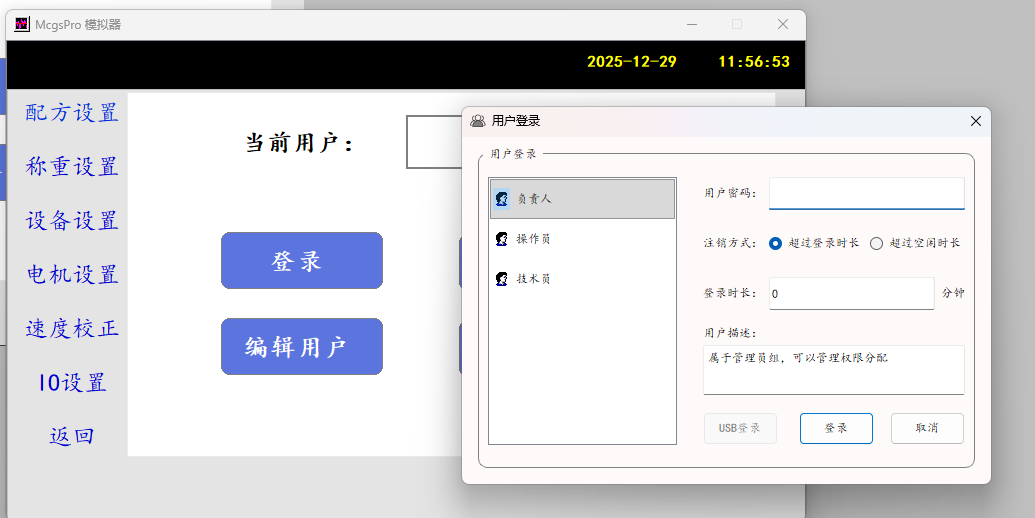
Task: Click the 用户描述 text box
Action: (834, 370)
